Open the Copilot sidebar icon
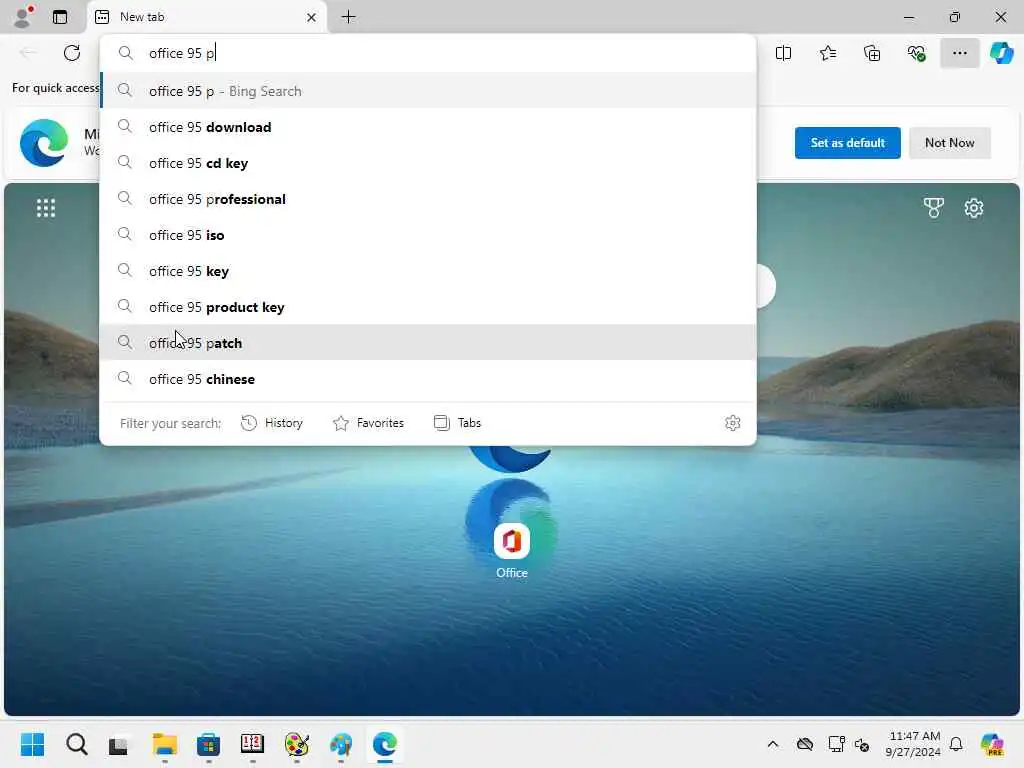This screenshot has width=1024, height=768. tap(1001, 53)
